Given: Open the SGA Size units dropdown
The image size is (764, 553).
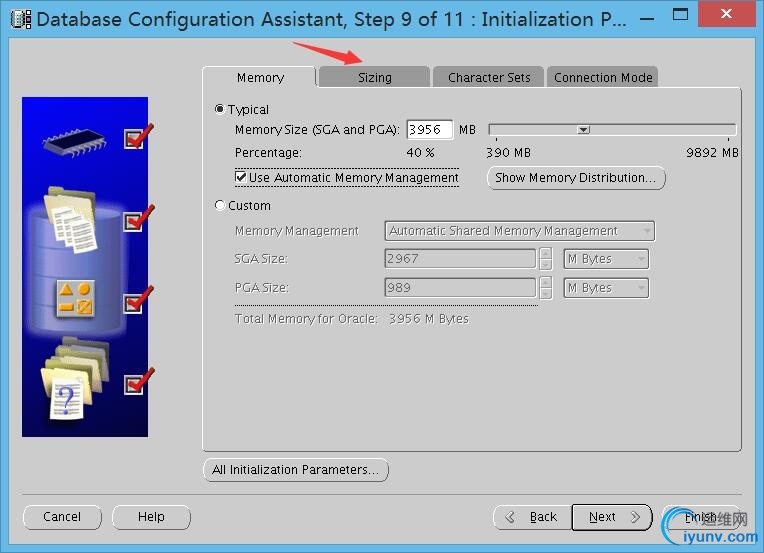Looking at the screenshot, I should tap(606, 259).
